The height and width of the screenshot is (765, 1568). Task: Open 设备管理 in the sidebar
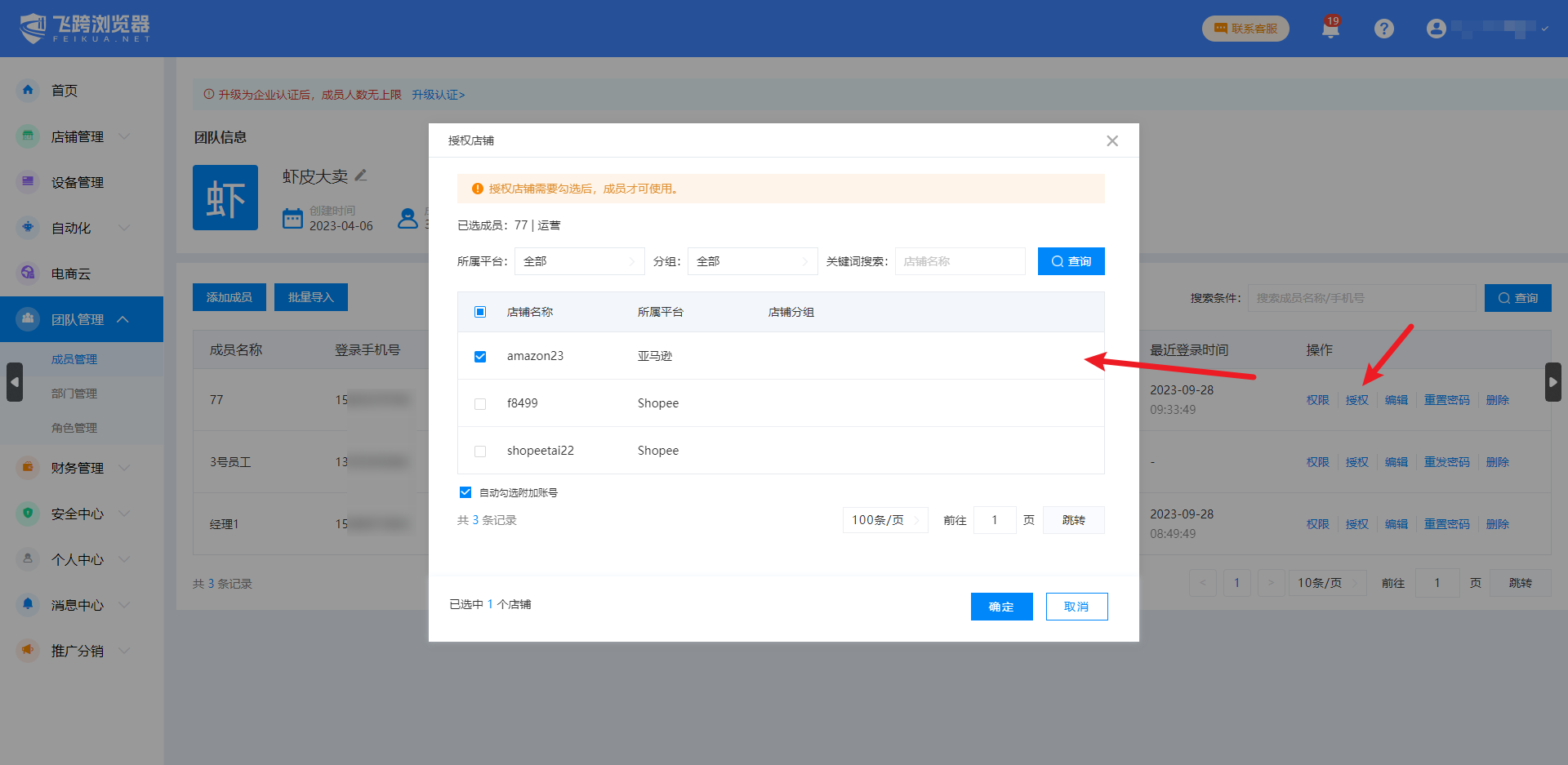click(78, 182)
